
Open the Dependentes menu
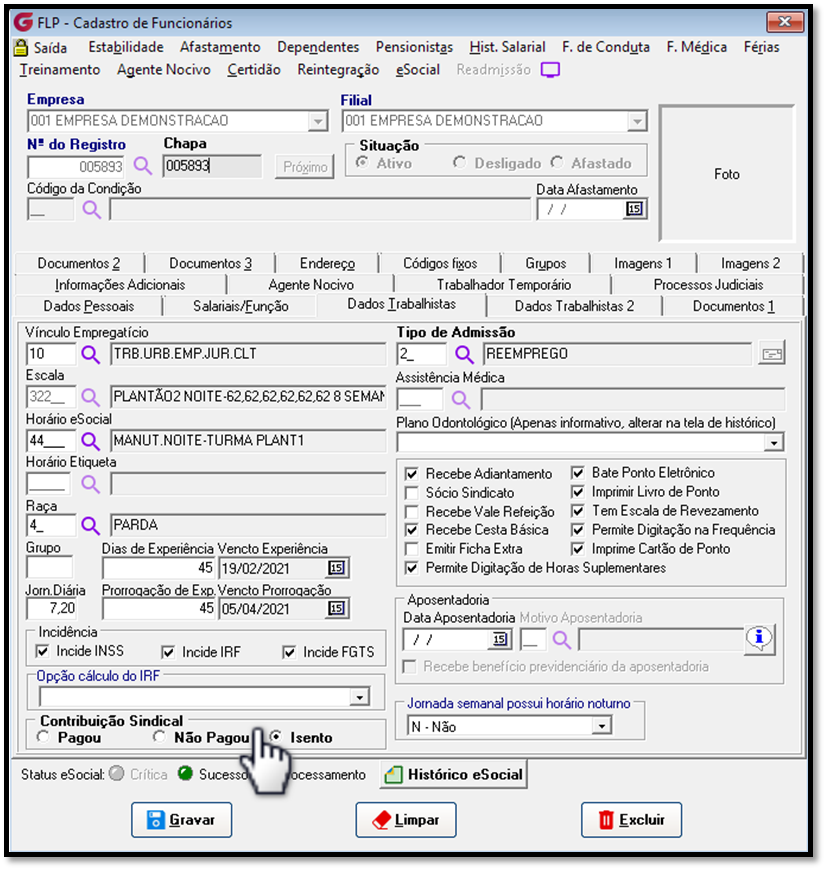point(318,47)
